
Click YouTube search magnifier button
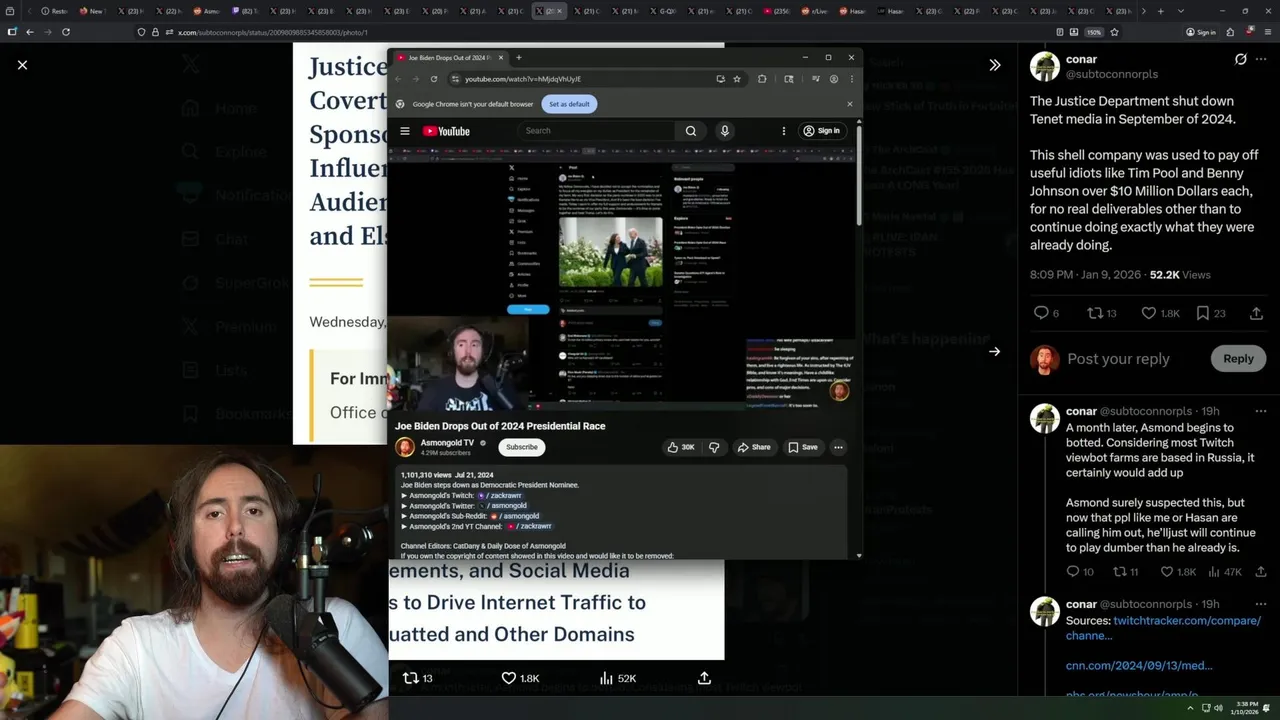690,131
